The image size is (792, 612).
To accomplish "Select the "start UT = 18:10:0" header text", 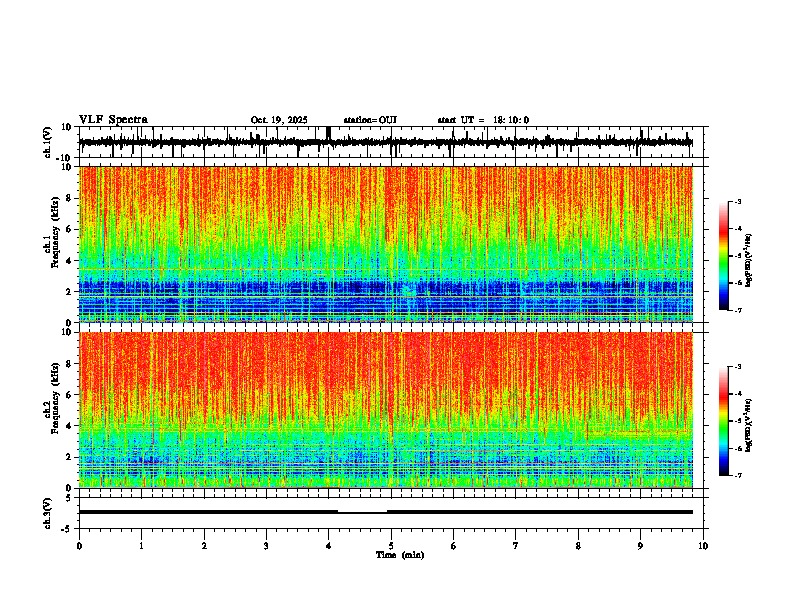I will [483, 120].
